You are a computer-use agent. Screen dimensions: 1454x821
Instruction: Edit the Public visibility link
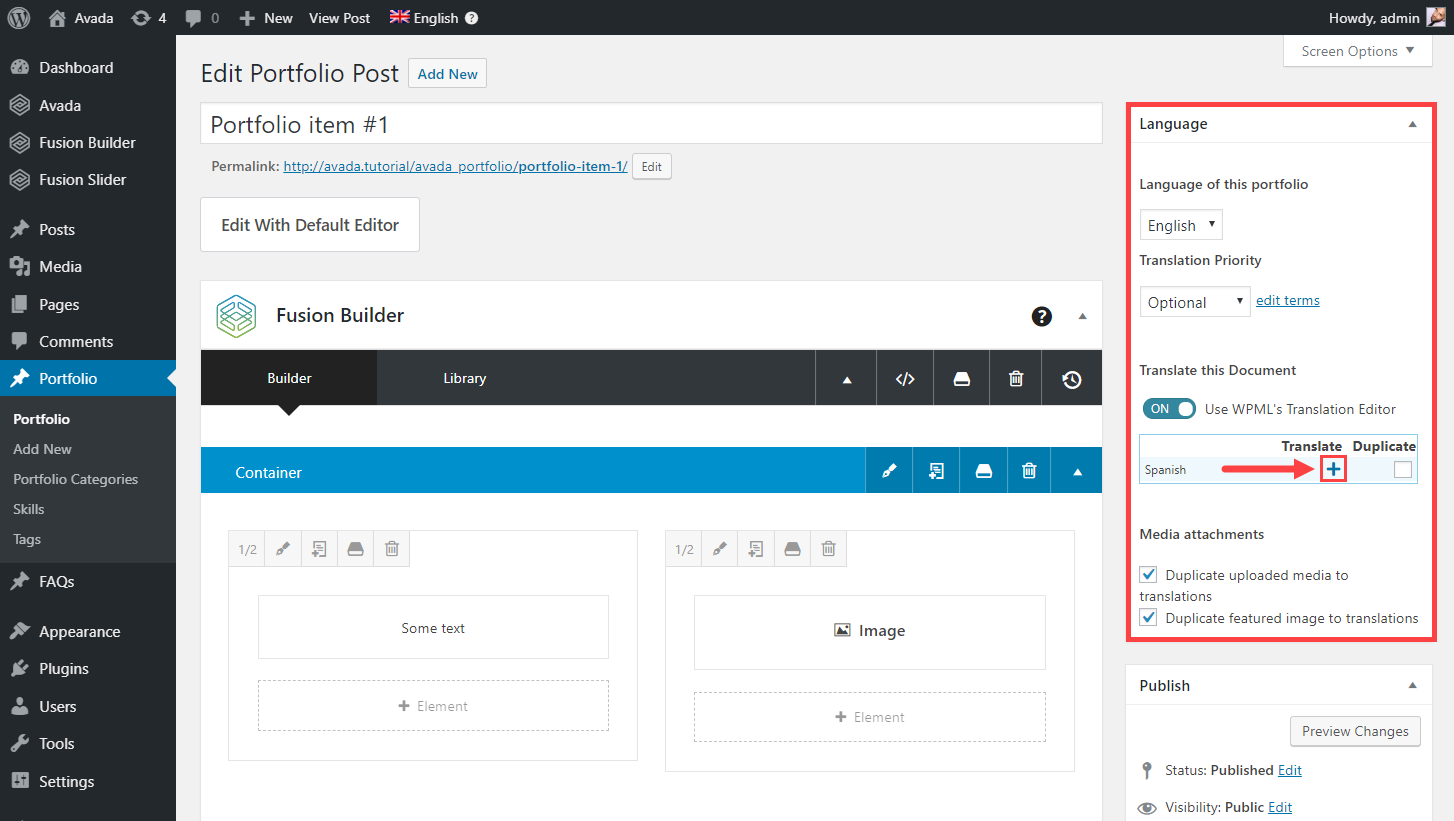click(1280, 807)
